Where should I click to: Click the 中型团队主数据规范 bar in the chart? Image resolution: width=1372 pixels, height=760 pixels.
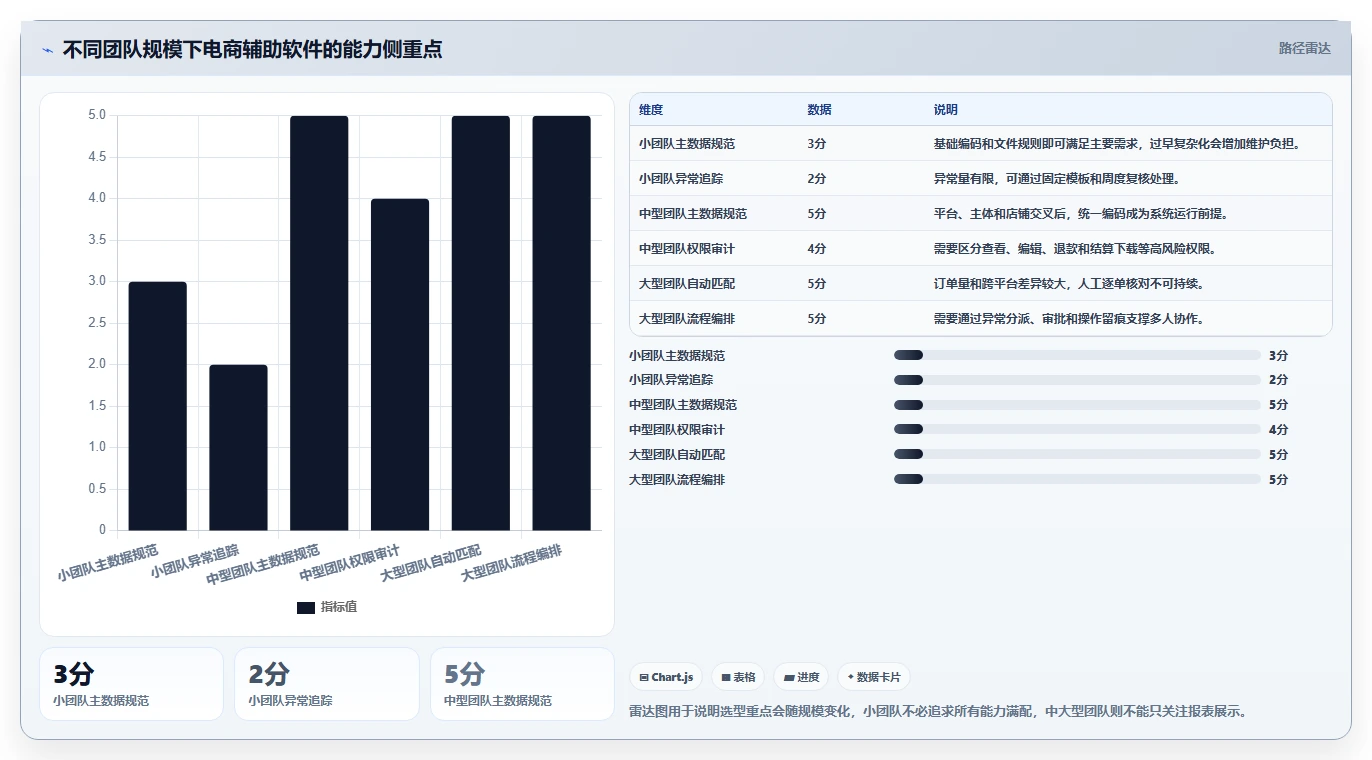[319, 323]
